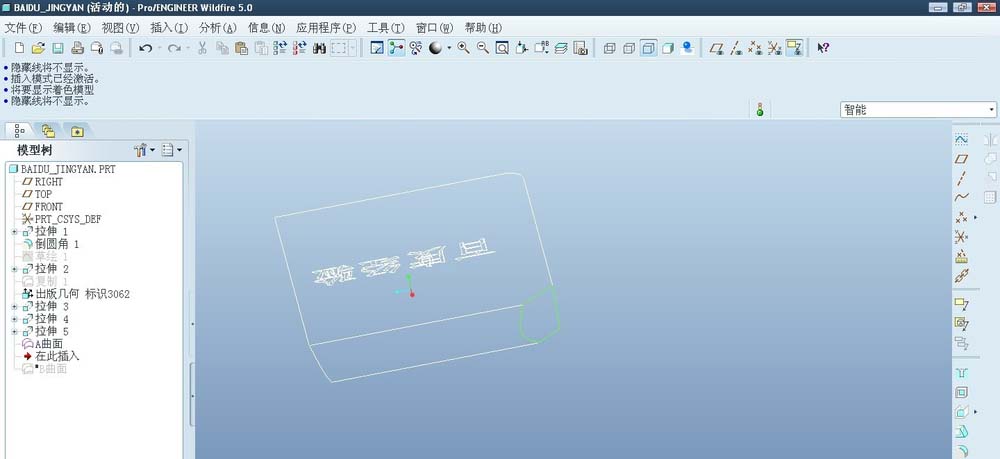Toggle annotation element display icon
The image size is (1000, 459).
tap(794, 48)
